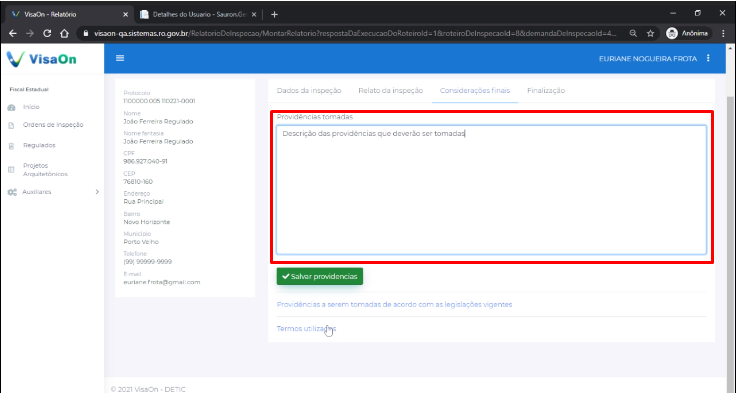Viewport: 736px width, 393px height.
Task: Open the Termos utilizados link
Action: tap(307, 329)
